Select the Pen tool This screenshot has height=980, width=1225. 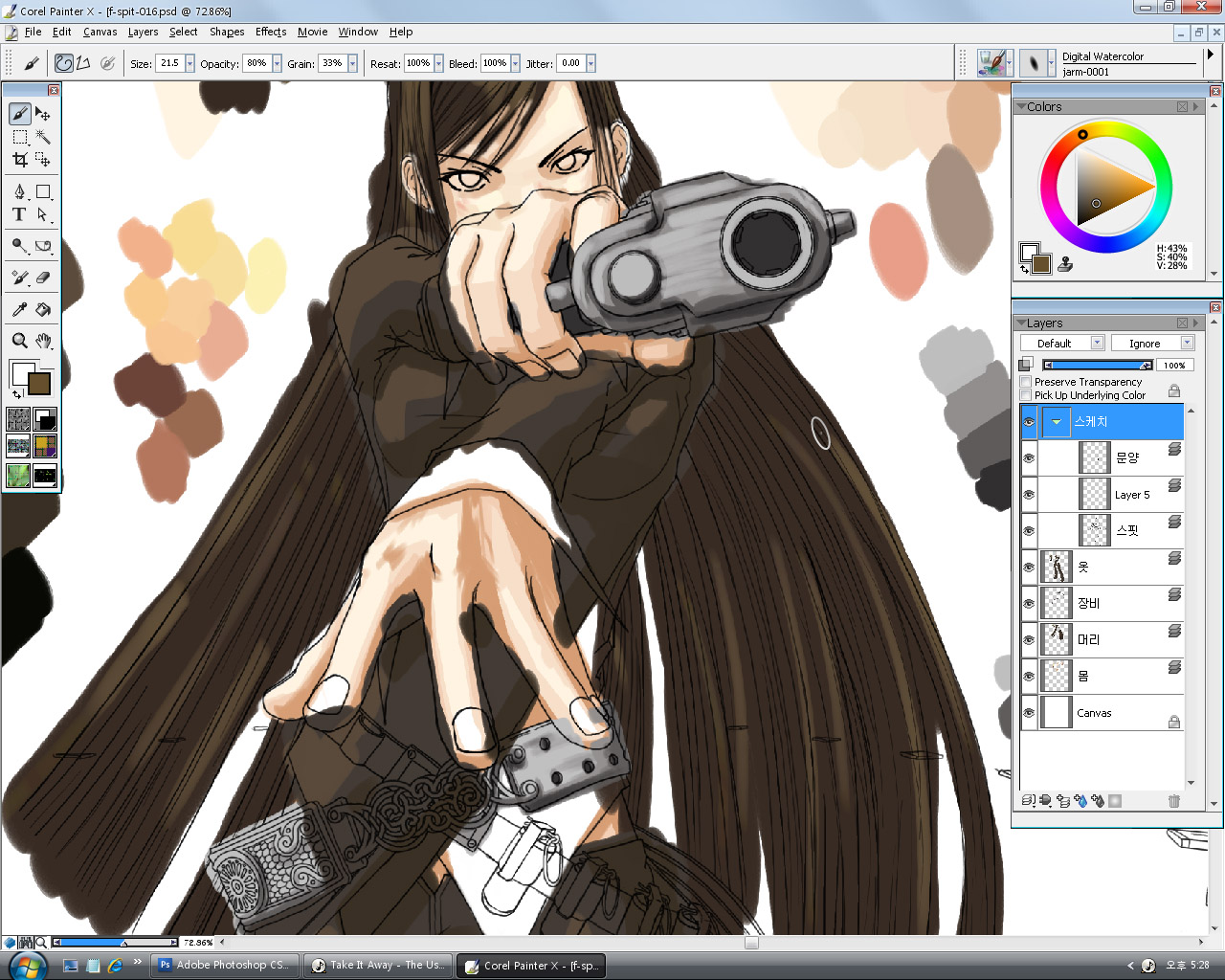tap(20, 192)
